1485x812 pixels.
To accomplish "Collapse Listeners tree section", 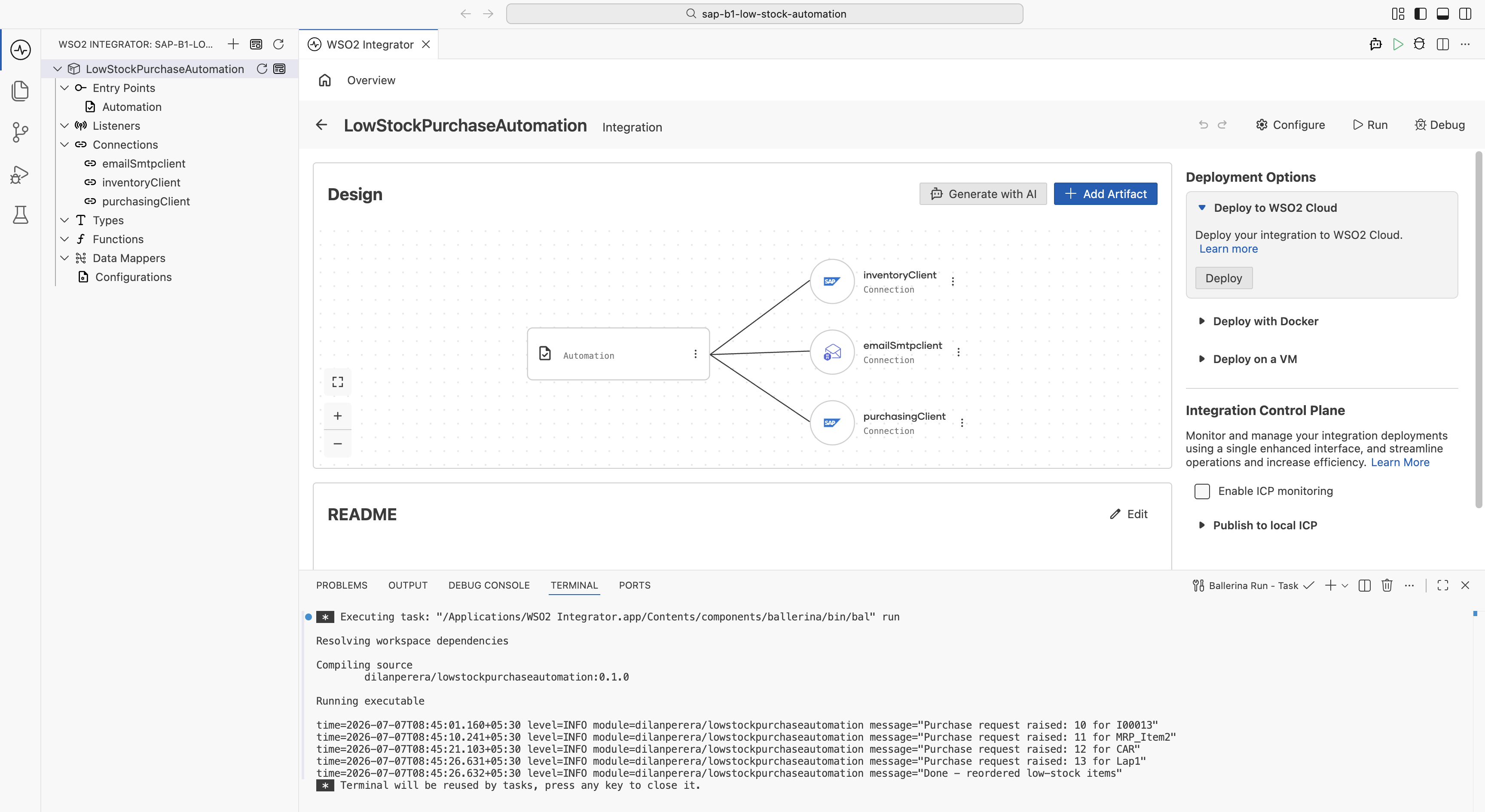I will click(64, 125).
